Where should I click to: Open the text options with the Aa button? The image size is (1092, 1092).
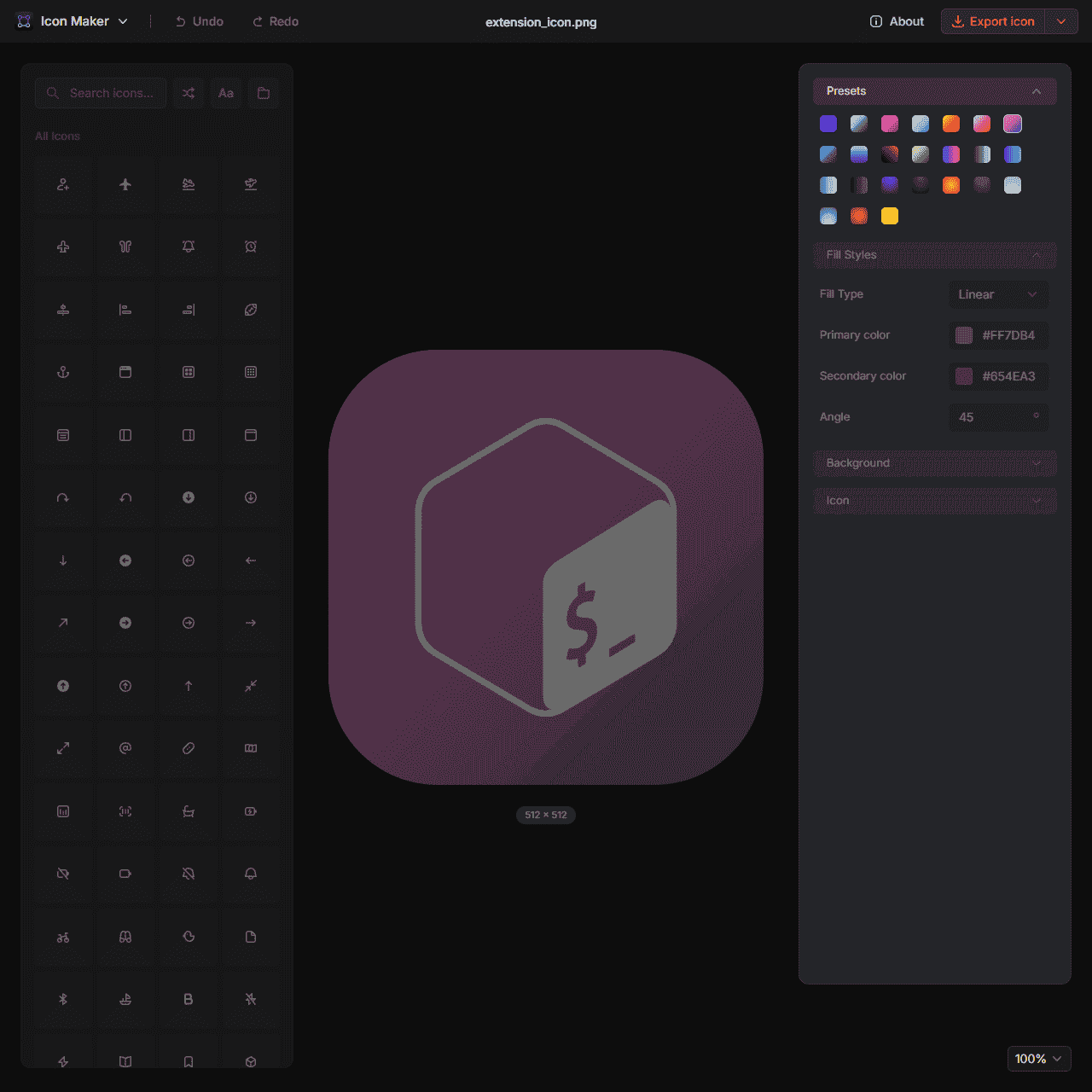point(226,93)
